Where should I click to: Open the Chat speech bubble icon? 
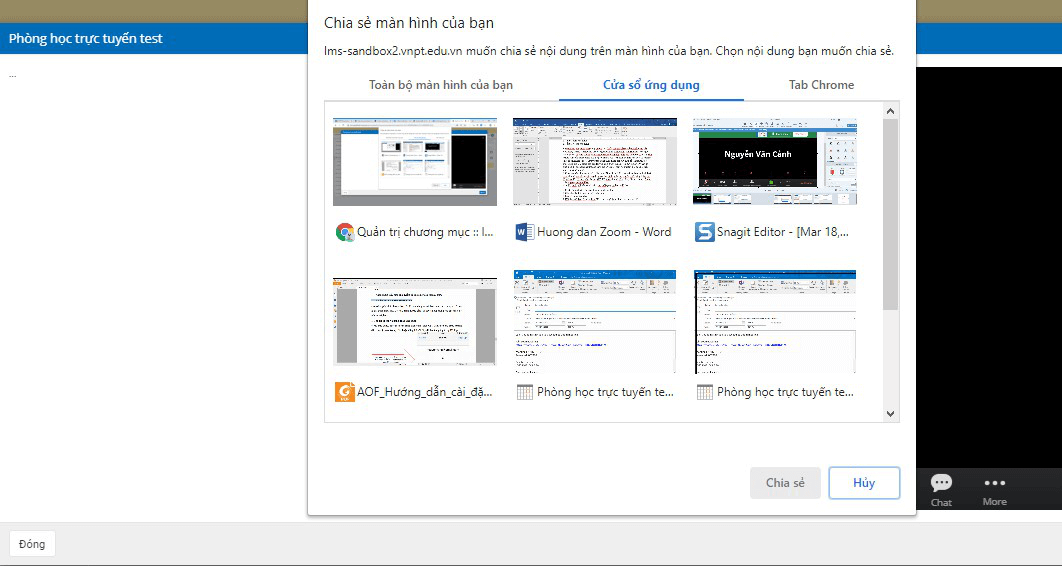pyautogui.click(x=941, y=484)
